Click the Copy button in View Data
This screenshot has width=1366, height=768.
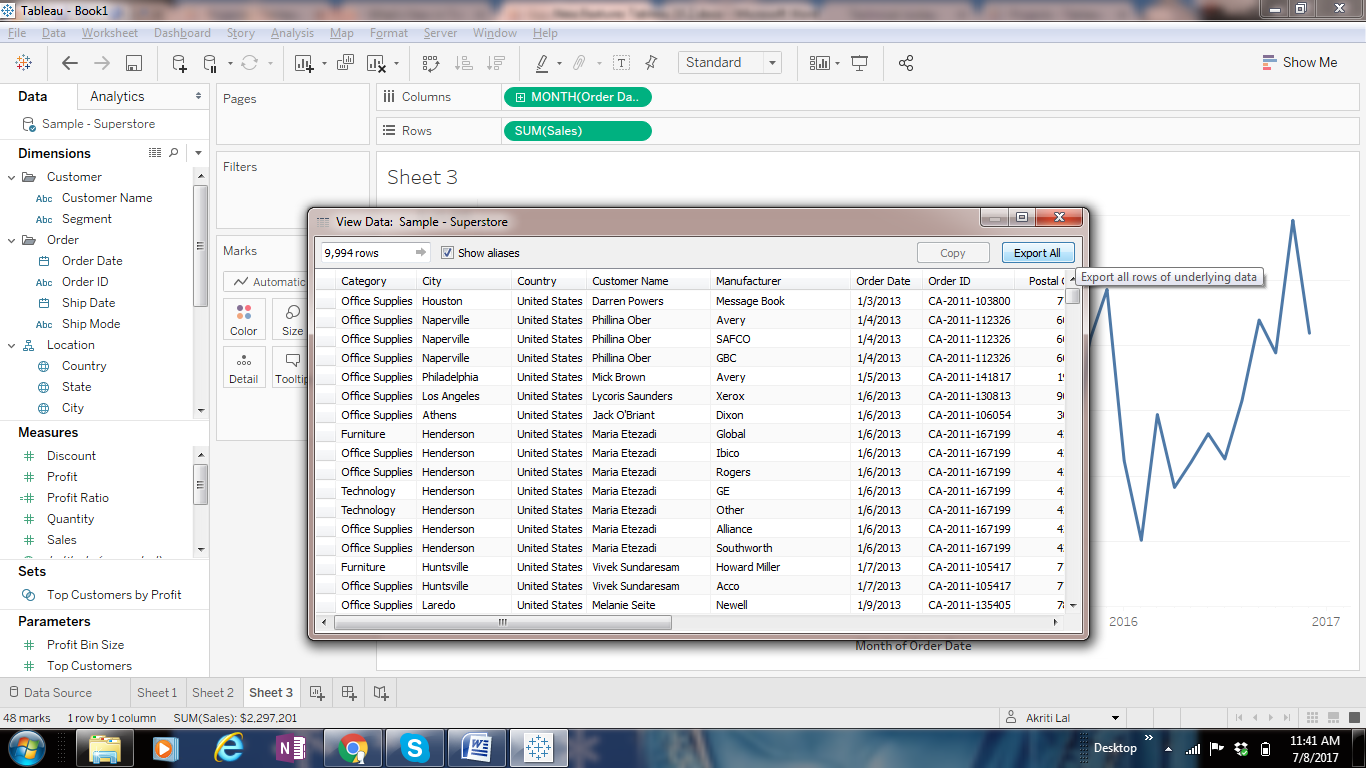[x=953, y=253]
